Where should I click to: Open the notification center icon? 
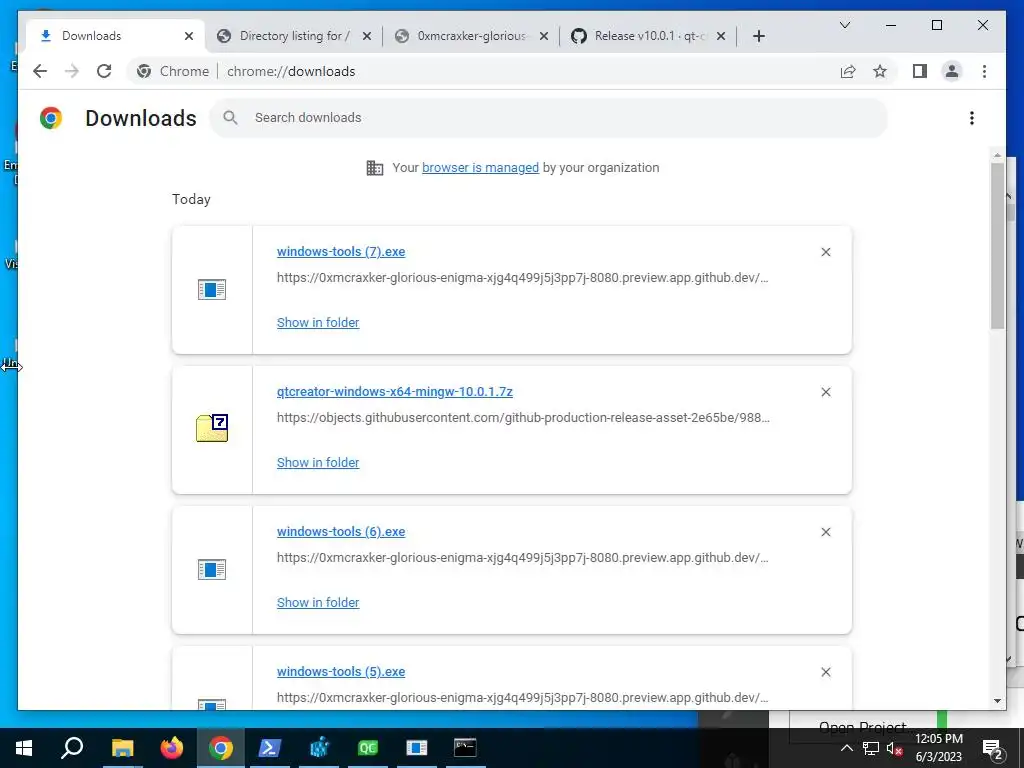[993, 748]
